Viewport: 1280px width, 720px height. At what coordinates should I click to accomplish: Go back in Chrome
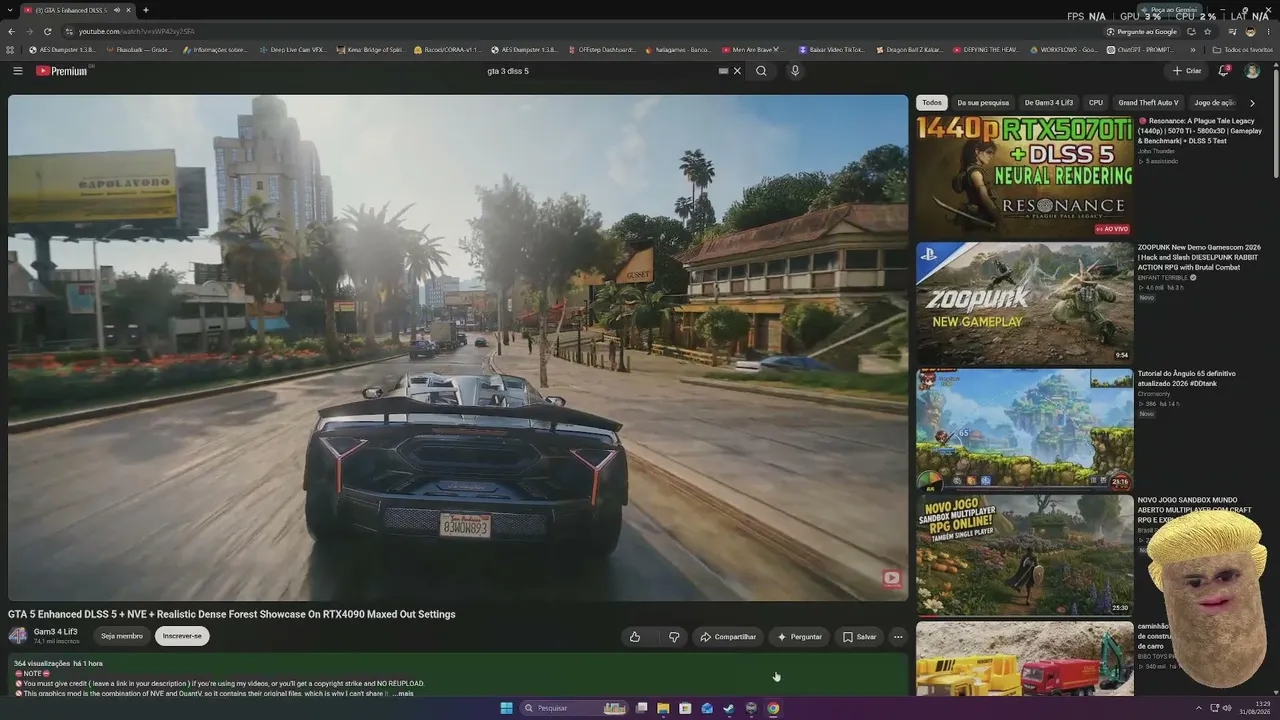(x=11, y=31)
